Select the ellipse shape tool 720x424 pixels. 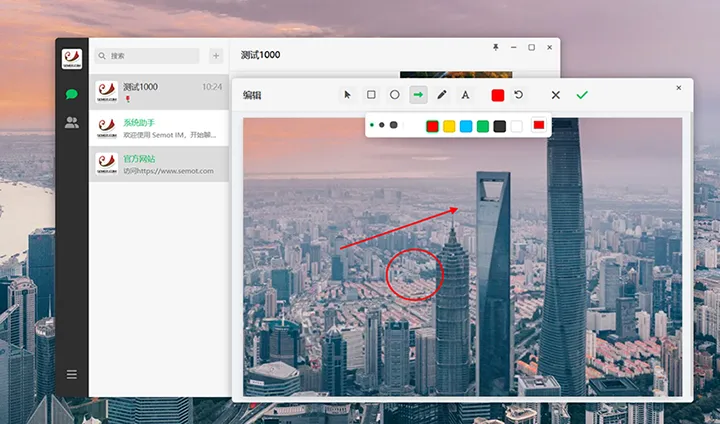point(395,95)
